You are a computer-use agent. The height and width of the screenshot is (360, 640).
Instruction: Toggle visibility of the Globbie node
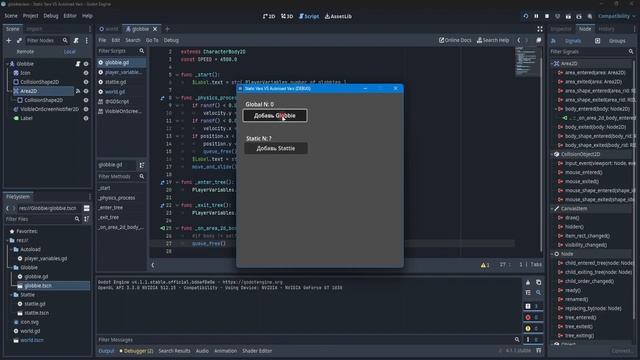(86, 64)
